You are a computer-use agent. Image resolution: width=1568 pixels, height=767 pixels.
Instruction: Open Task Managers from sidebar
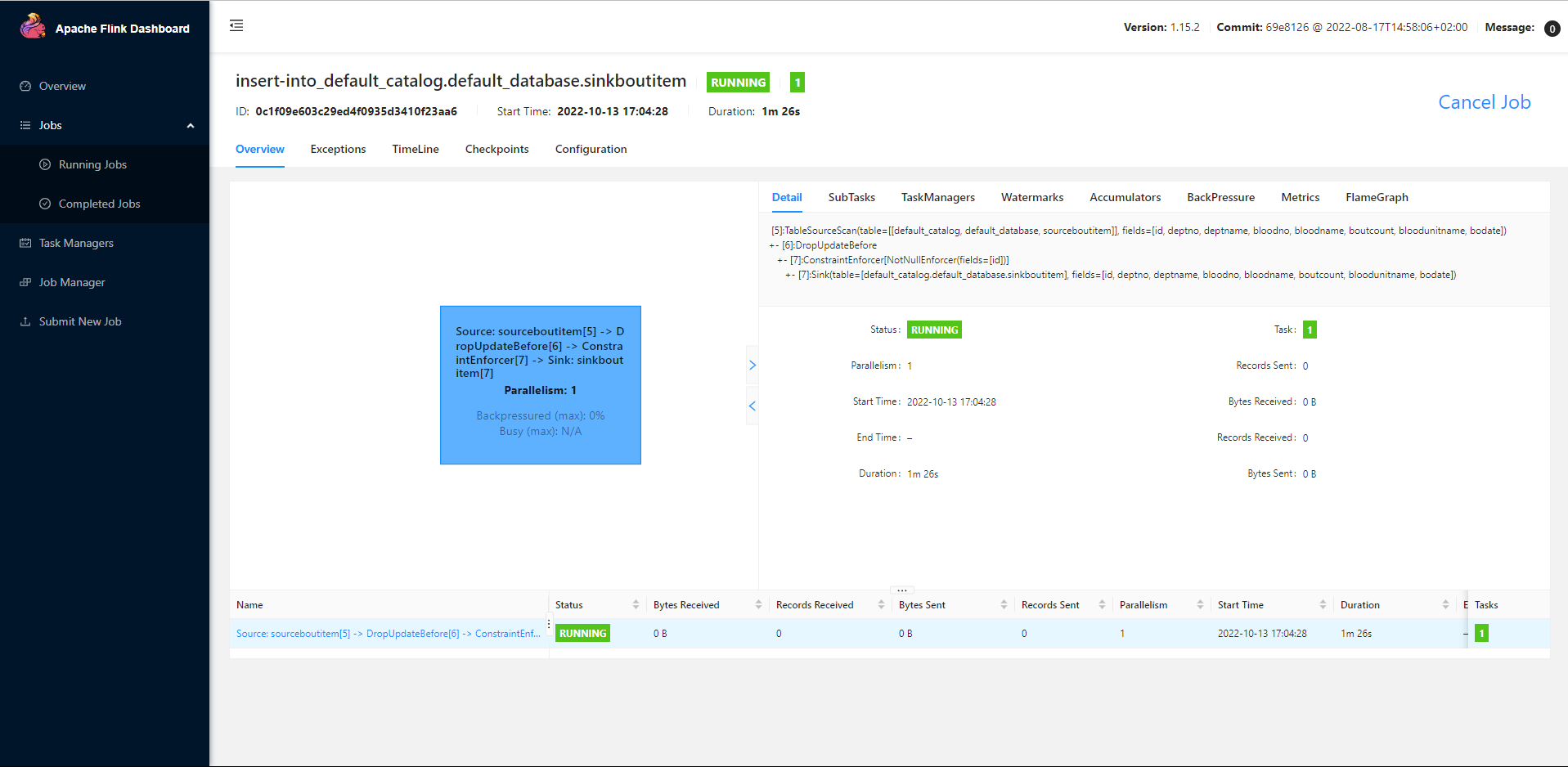(x=76, y=243)
